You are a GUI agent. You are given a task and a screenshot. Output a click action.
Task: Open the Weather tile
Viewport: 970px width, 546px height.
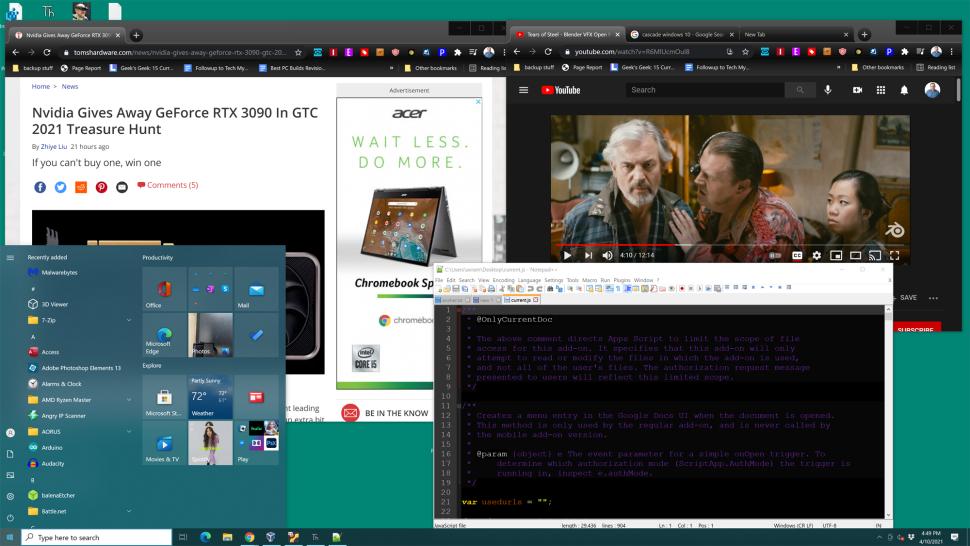[x=210, y=397]
